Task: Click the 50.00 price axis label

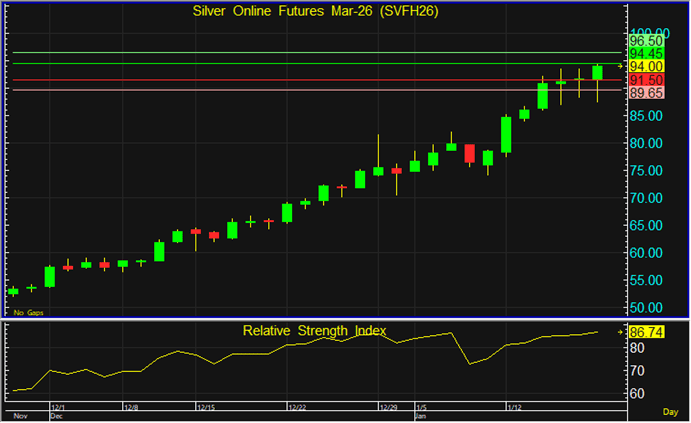Action: [x=647, y=307]
